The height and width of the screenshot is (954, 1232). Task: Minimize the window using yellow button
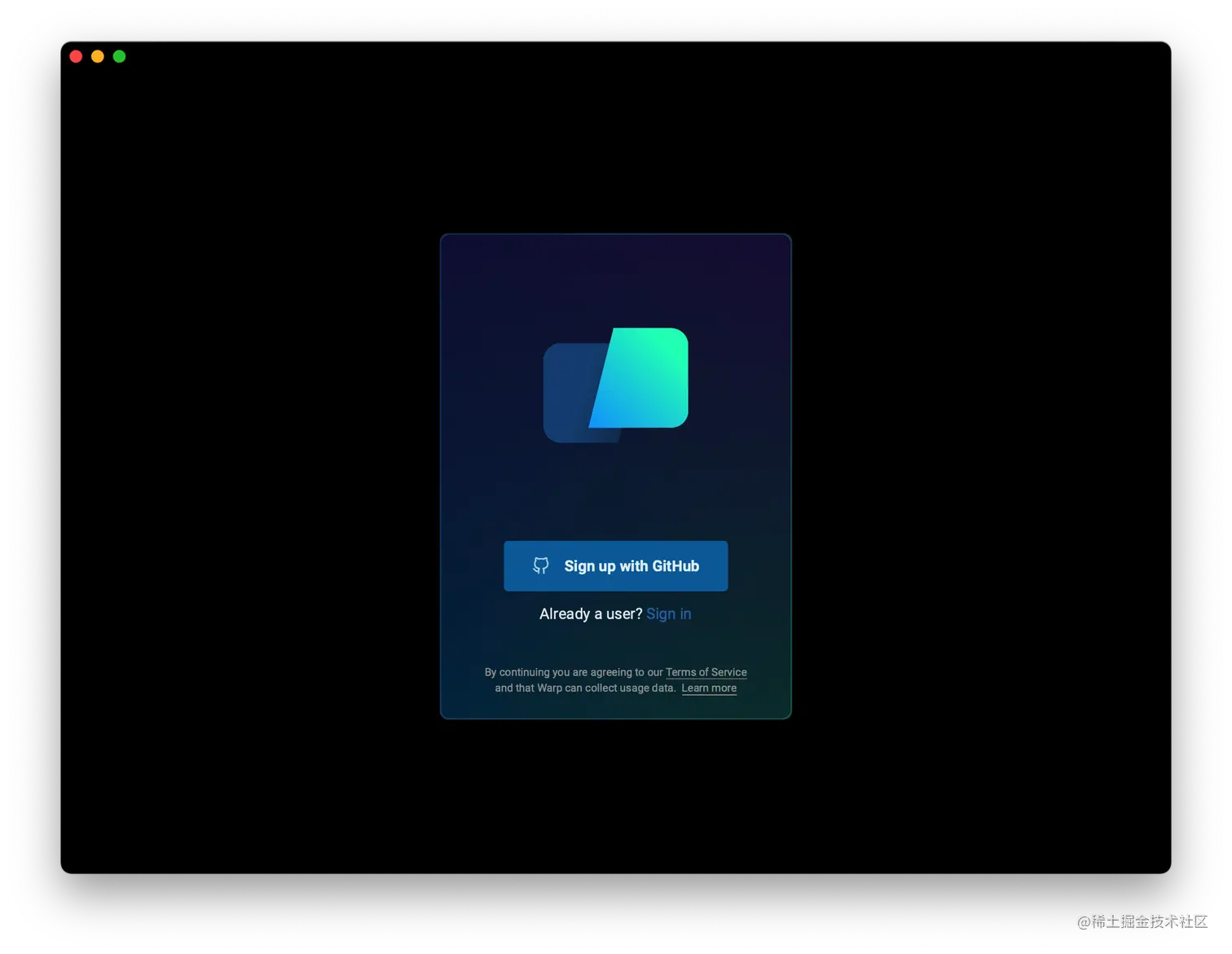tap(98, 56)
